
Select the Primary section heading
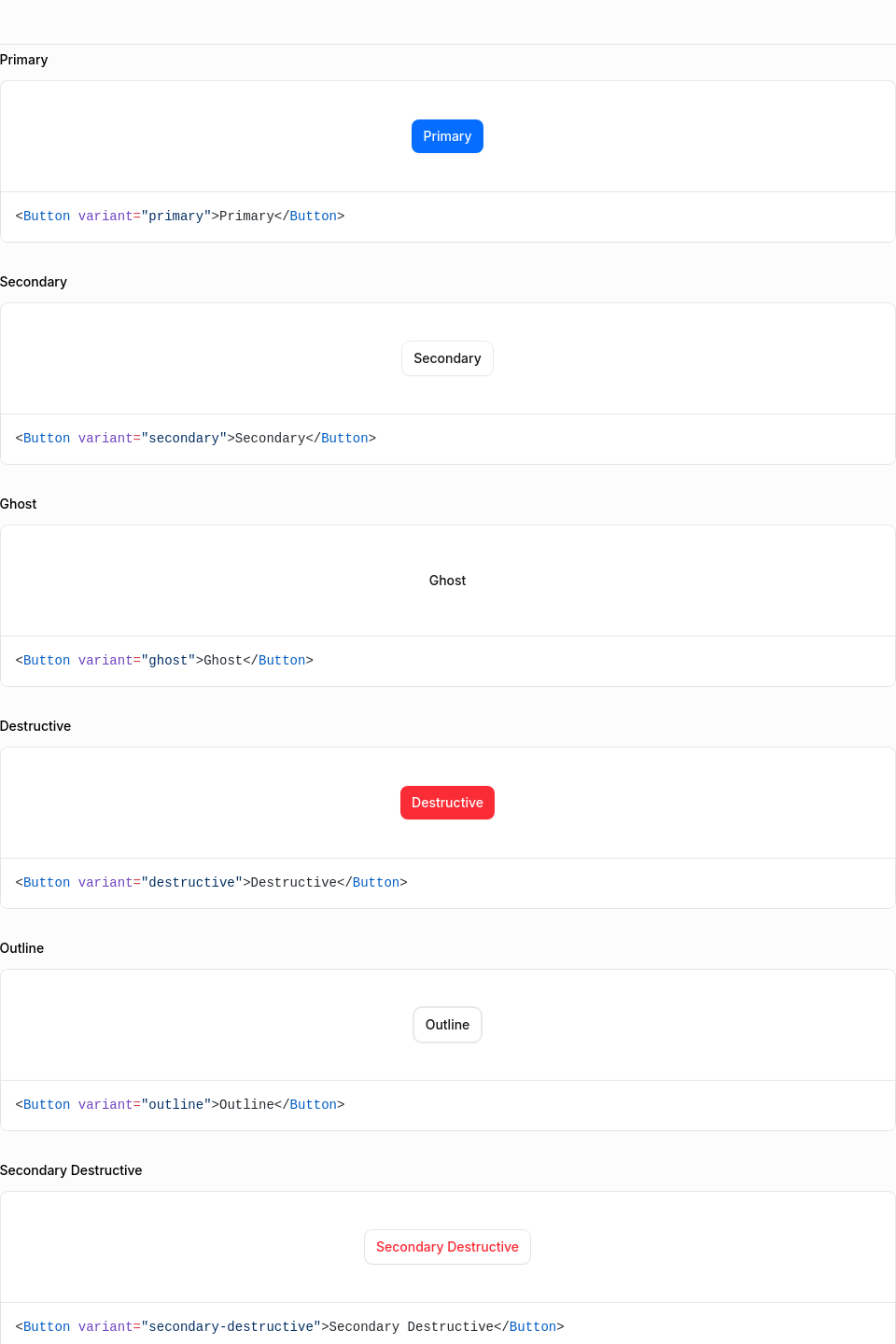pyautogui.click(x=23, y=60)
